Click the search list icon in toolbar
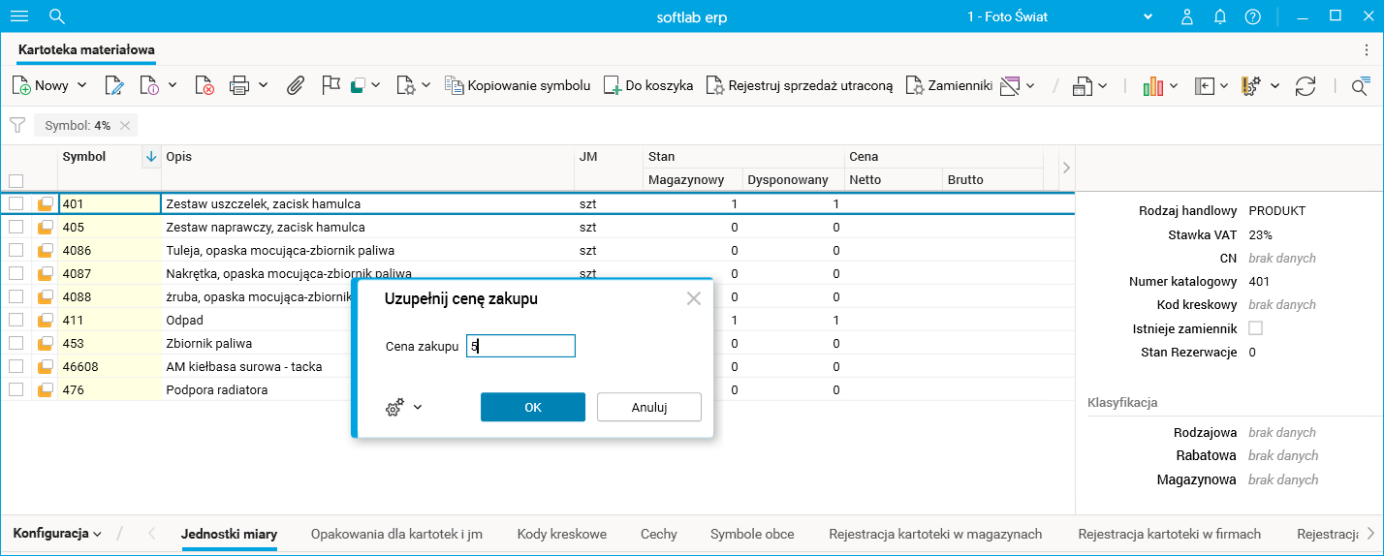This screenshot has width=1384, height=556. pyautogui.click(x=1360, y=86)
